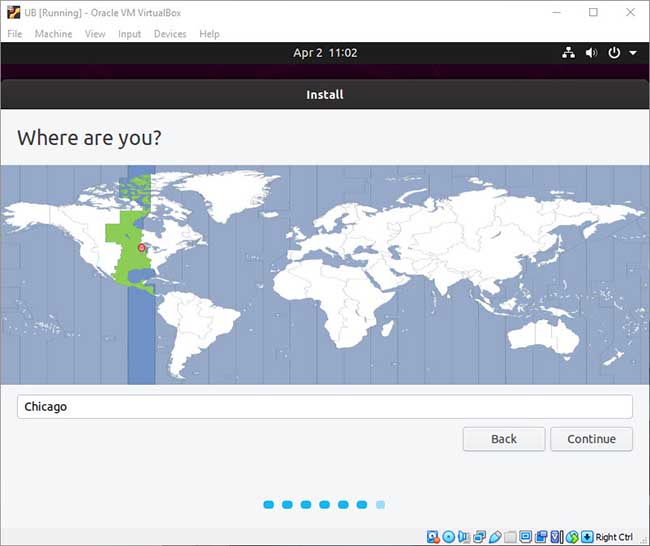Click the USB devices status icon
The image size is (650, 546).
495,537
